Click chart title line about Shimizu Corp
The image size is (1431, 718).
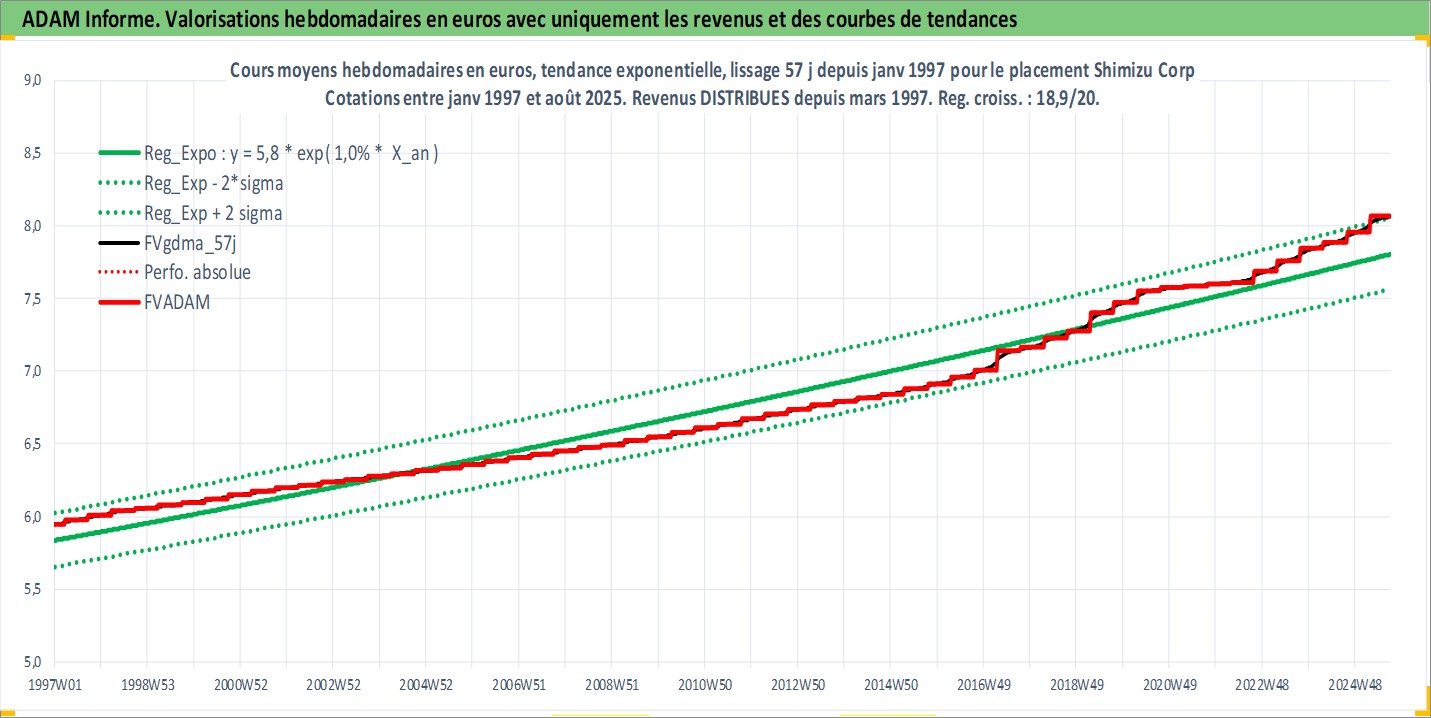click(x=712, y=72)
